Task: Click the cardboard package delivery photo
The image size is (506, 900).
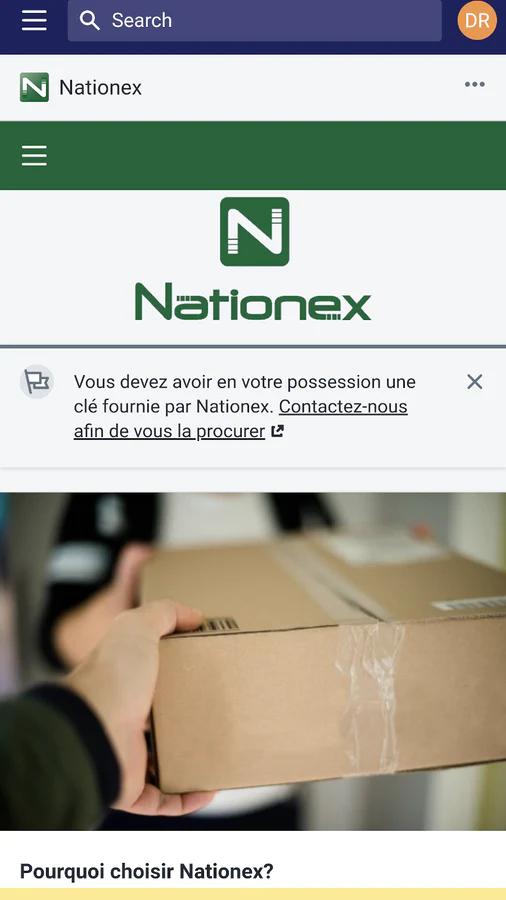Action: click(x=253, y=661)
